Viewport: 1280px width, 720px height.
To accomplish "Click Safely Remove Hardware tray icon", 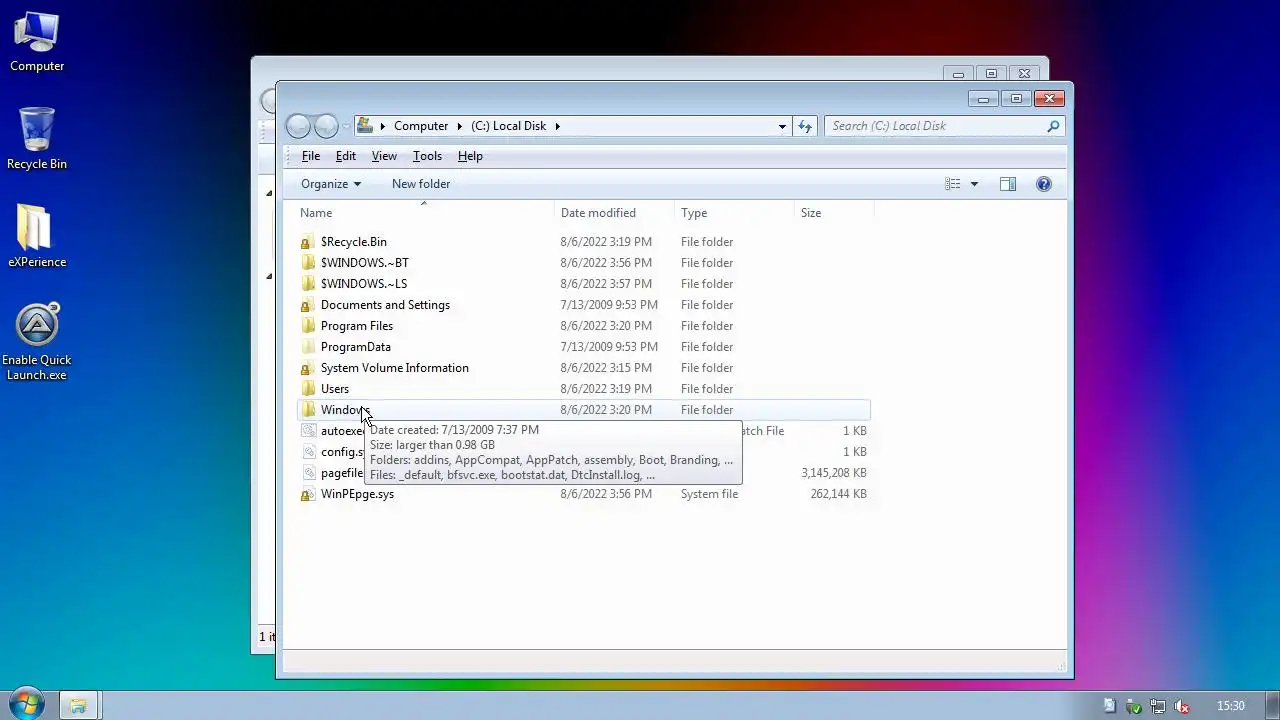I will (x=1134, y=706).
